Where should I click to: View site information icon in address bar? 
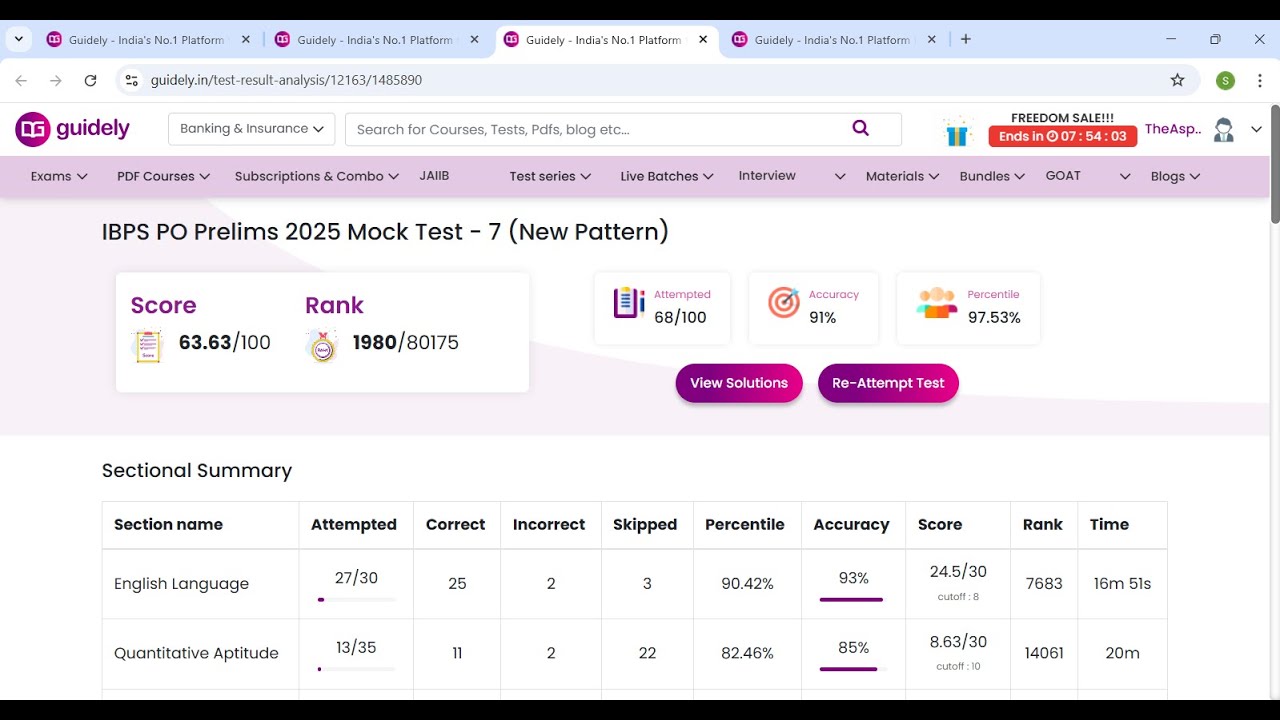coord(131,80)
